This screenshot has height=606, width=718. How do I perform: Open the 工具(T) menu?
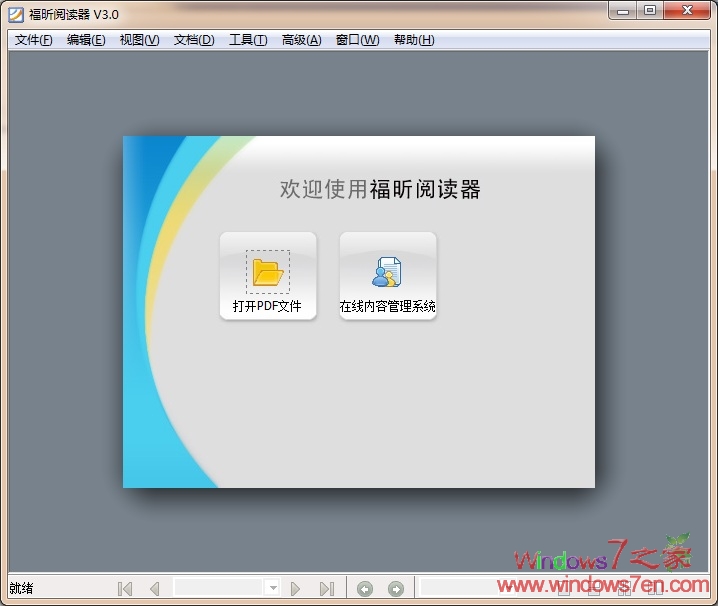tap(248, 40)
